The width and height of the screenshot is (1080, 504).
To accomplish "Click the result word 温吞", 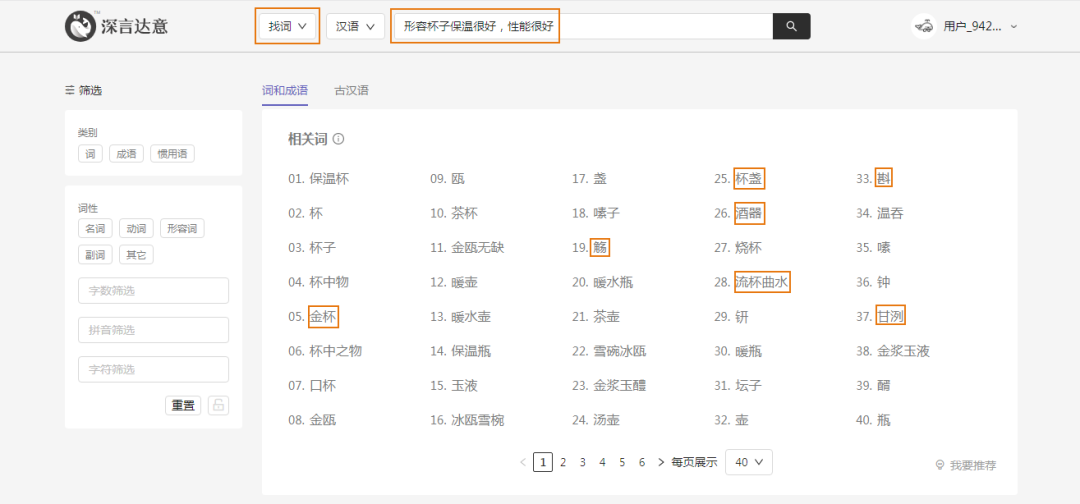I will coord(890,213).
